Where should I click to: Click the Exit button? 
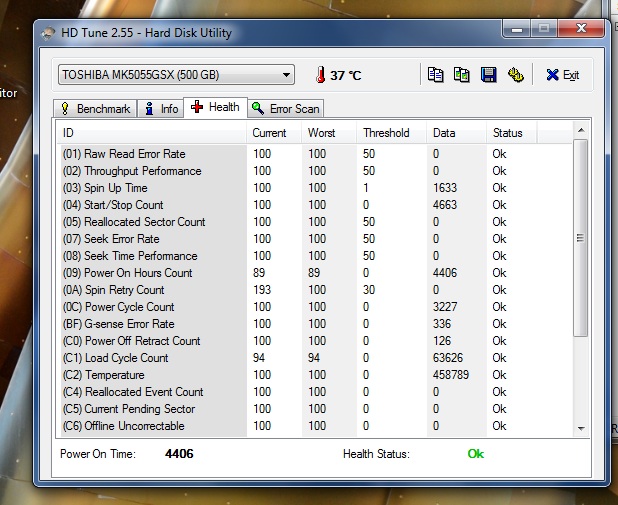(x=562, y=75)
